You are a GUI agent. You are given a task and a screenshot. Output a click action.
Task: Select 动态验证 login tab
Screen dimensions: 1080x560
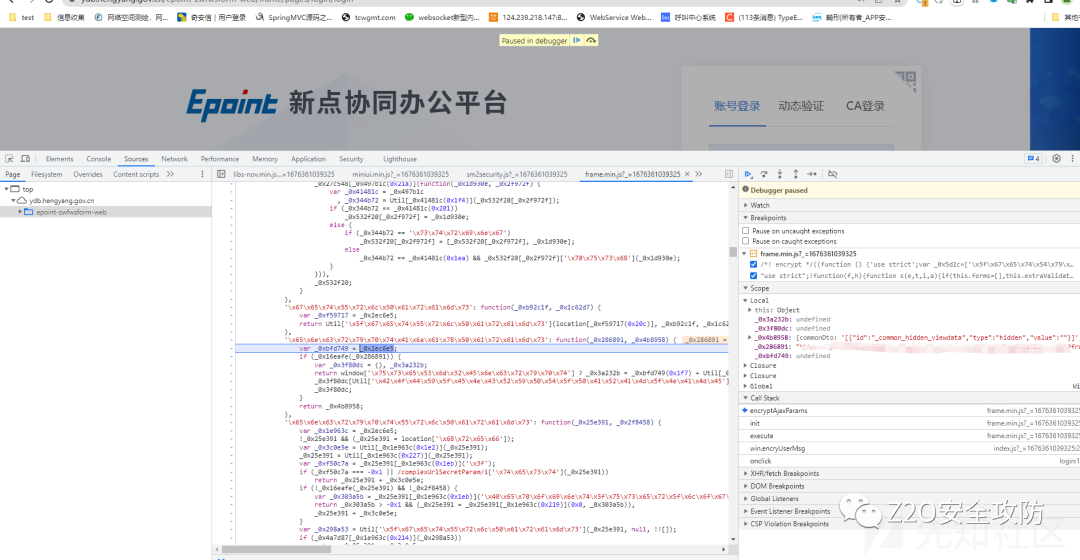(x=801, y=106)
